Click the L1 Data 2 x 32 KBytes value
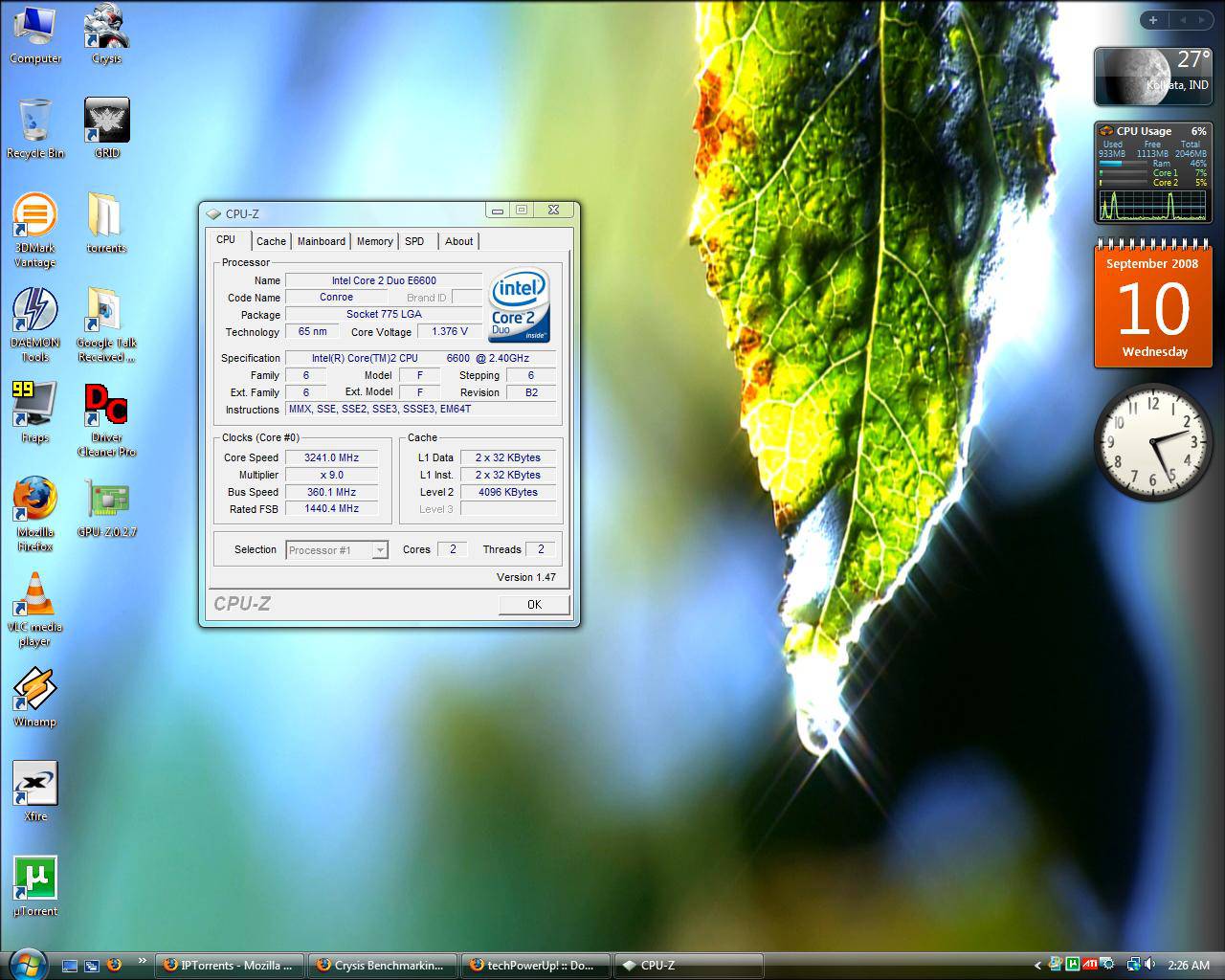The image size is (1225, 980). 508,457
